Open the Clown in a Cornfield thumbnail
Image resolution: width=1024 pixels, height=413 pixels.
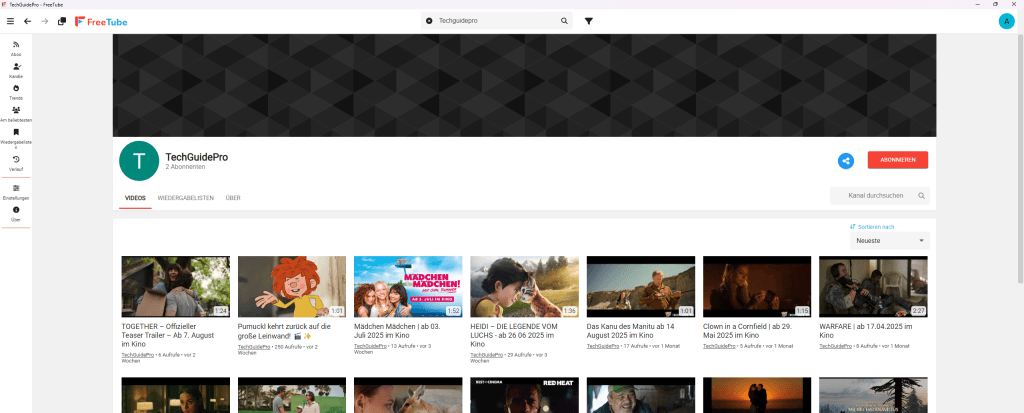pos(757,287)
